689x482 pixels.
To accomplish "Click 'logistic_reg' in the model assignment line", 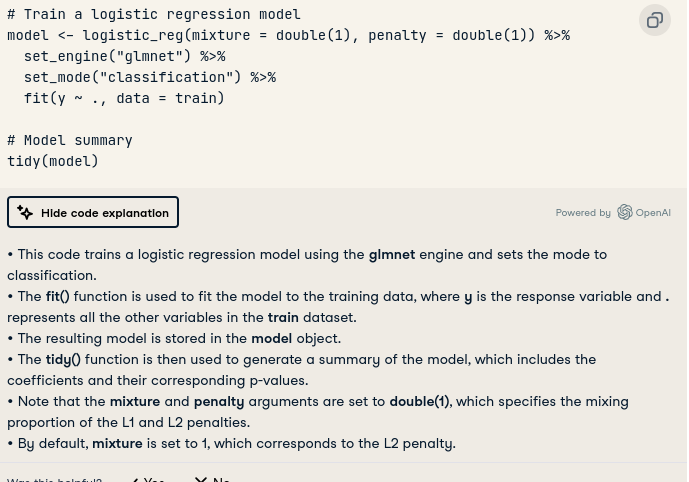I will 133,35.
